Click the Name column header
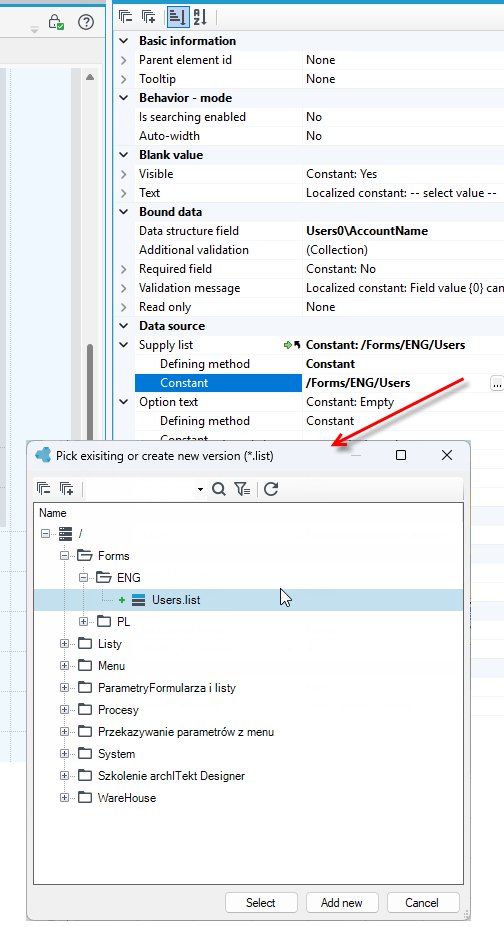 click(x=53, y=513)
